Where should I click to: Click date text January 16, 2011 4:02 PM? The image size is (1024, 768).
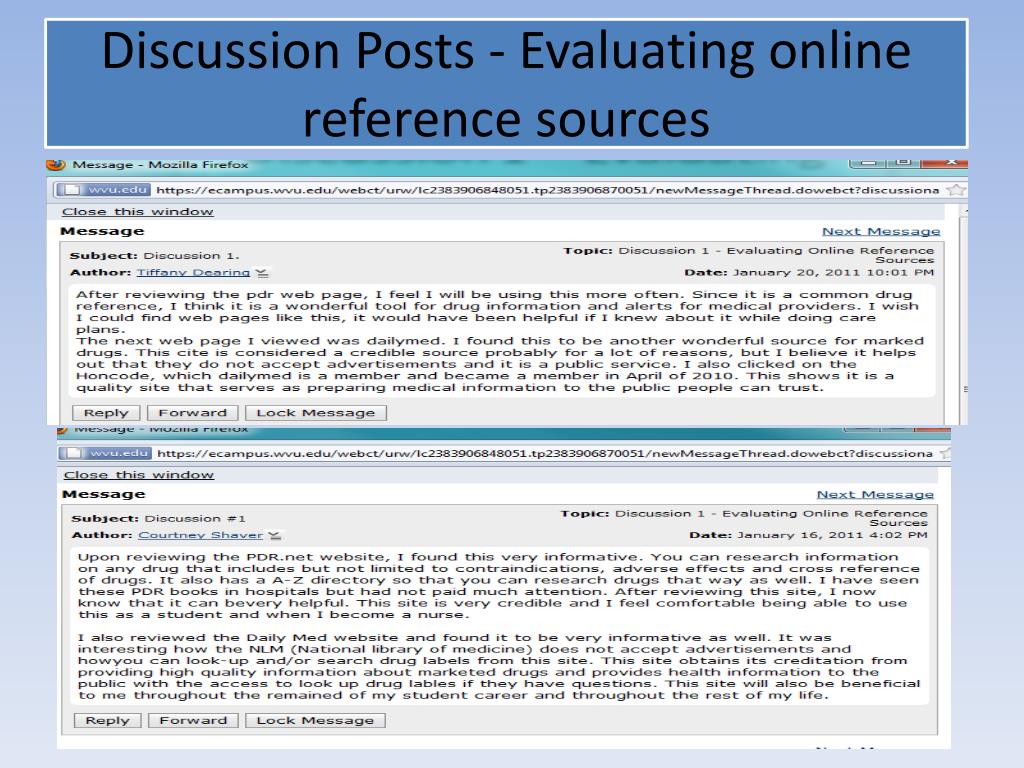(832, 535)
